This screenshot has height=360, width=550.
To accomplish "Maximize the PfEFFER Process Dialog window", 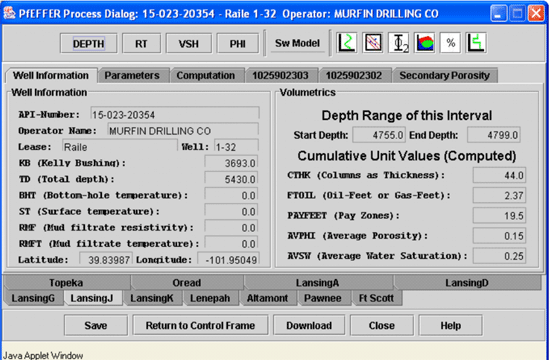I will tap(517, 14).
